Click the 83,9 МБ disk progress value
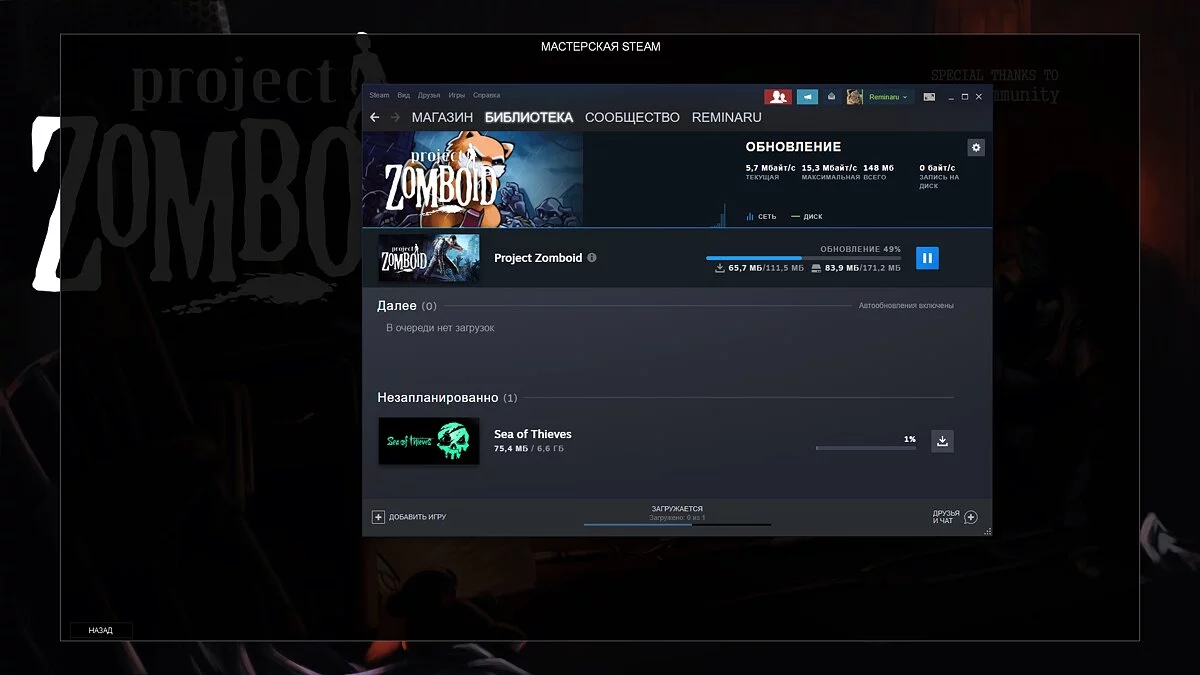 (842, 268)
